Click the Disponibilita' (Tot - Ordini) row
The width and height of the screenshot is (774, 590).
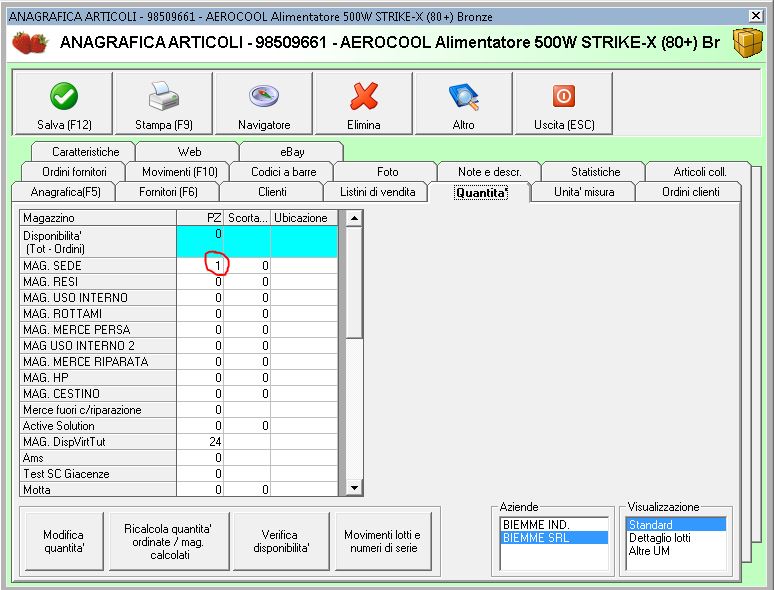[x=179, y=242]
